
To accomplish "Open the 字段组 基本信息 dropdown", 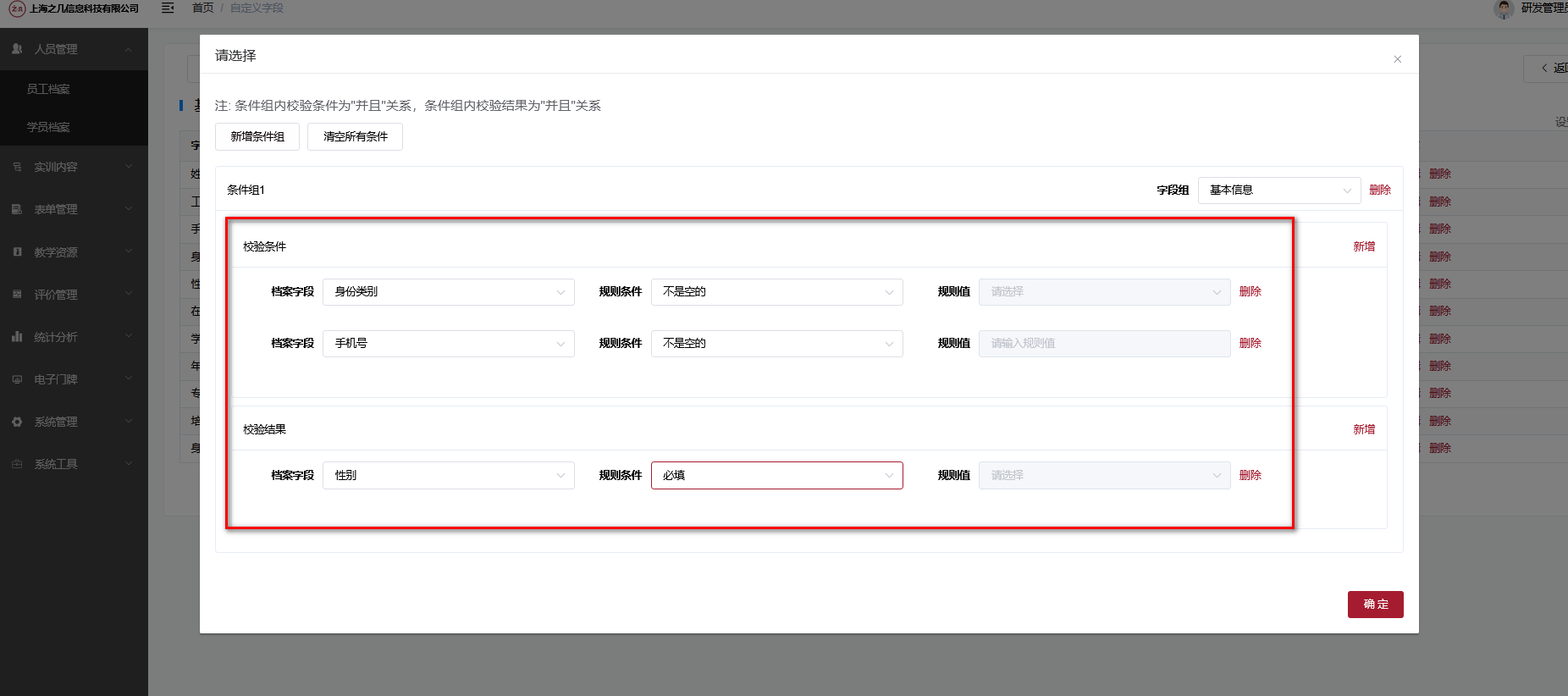I will pyautogui.click(x=1279, y=191).
